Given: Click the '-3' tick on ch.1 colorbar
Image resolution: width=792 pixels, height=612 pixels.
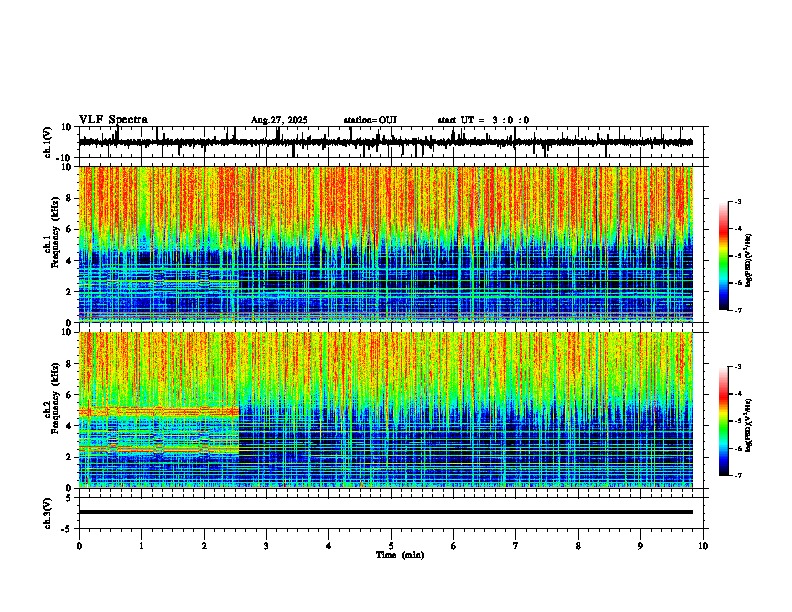Looking at the screenshot, I should (738, 201).
